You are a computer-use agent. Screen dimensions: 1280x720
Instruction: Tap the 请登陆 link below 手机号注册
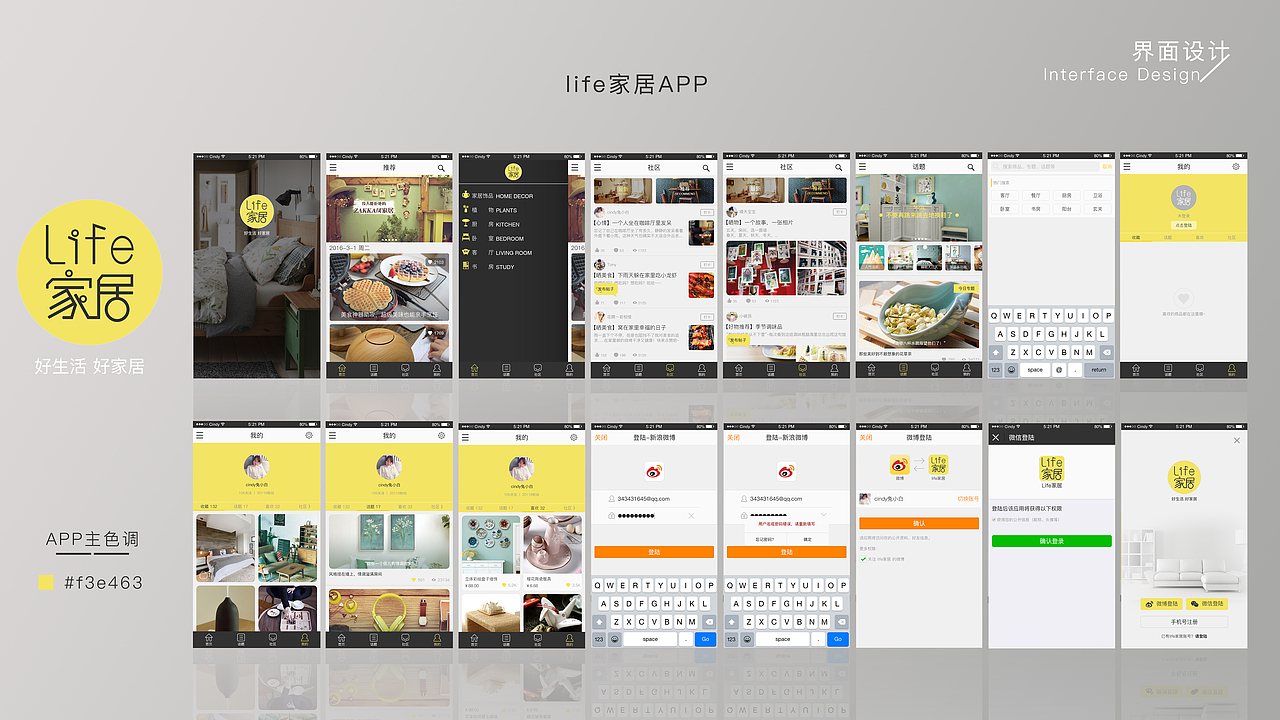[x=1201, y=636]
